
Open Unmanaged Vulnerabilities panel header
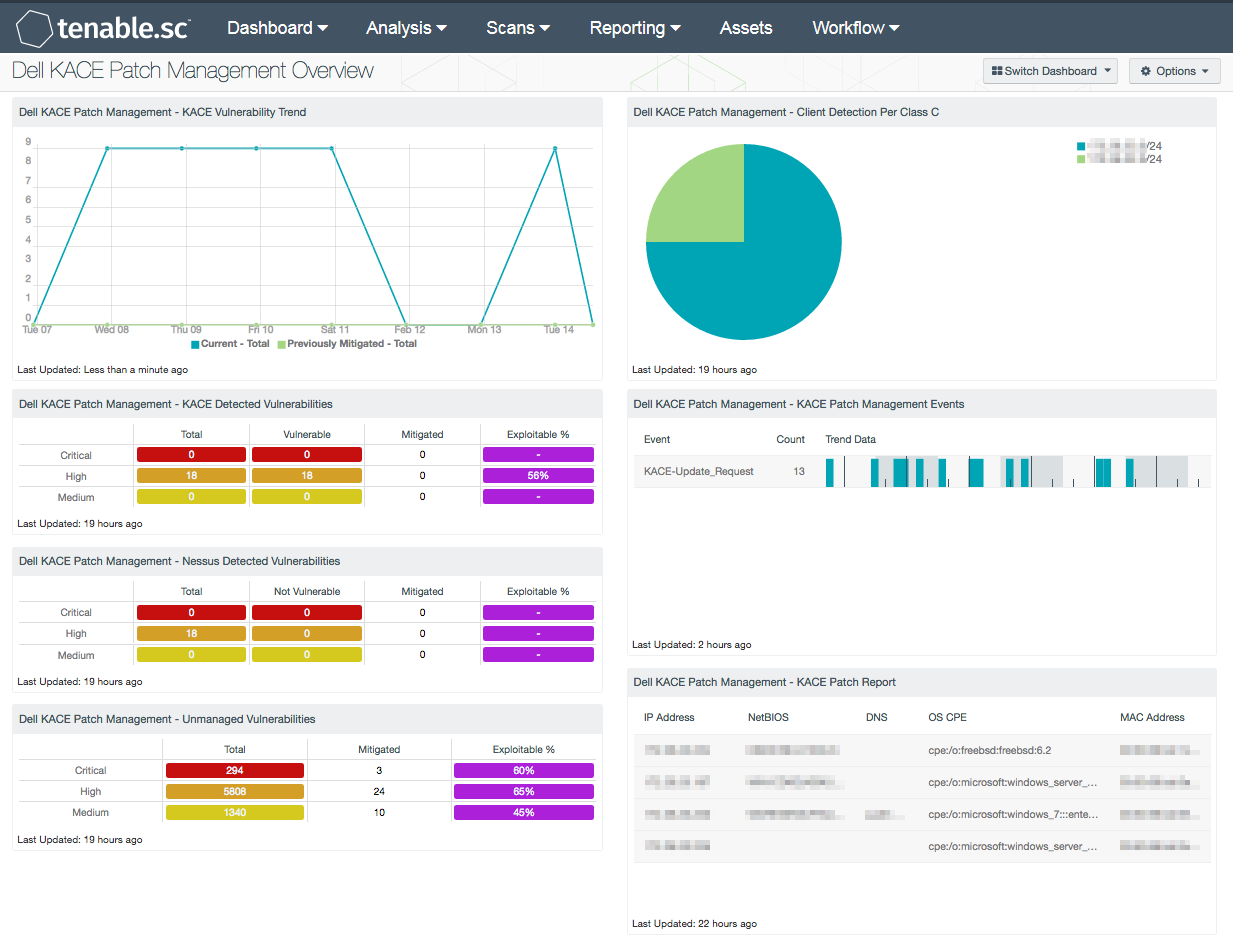tap(307, 719)
